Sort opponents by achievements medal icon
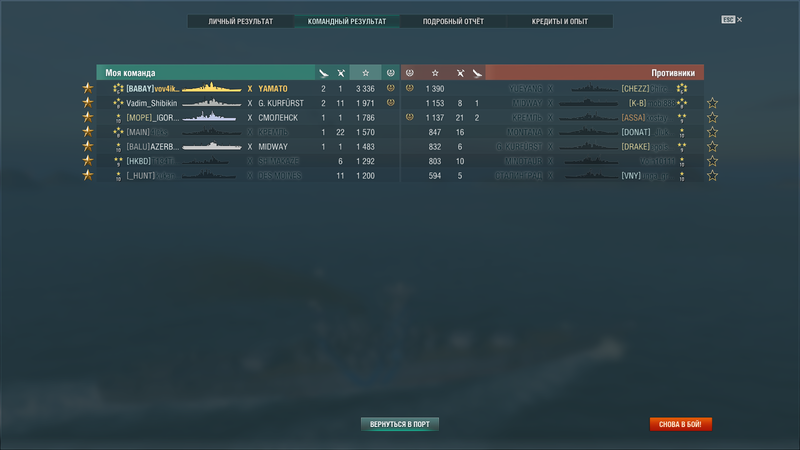The image size is (800, 450). pyautogui.click(x=410, y=73)
